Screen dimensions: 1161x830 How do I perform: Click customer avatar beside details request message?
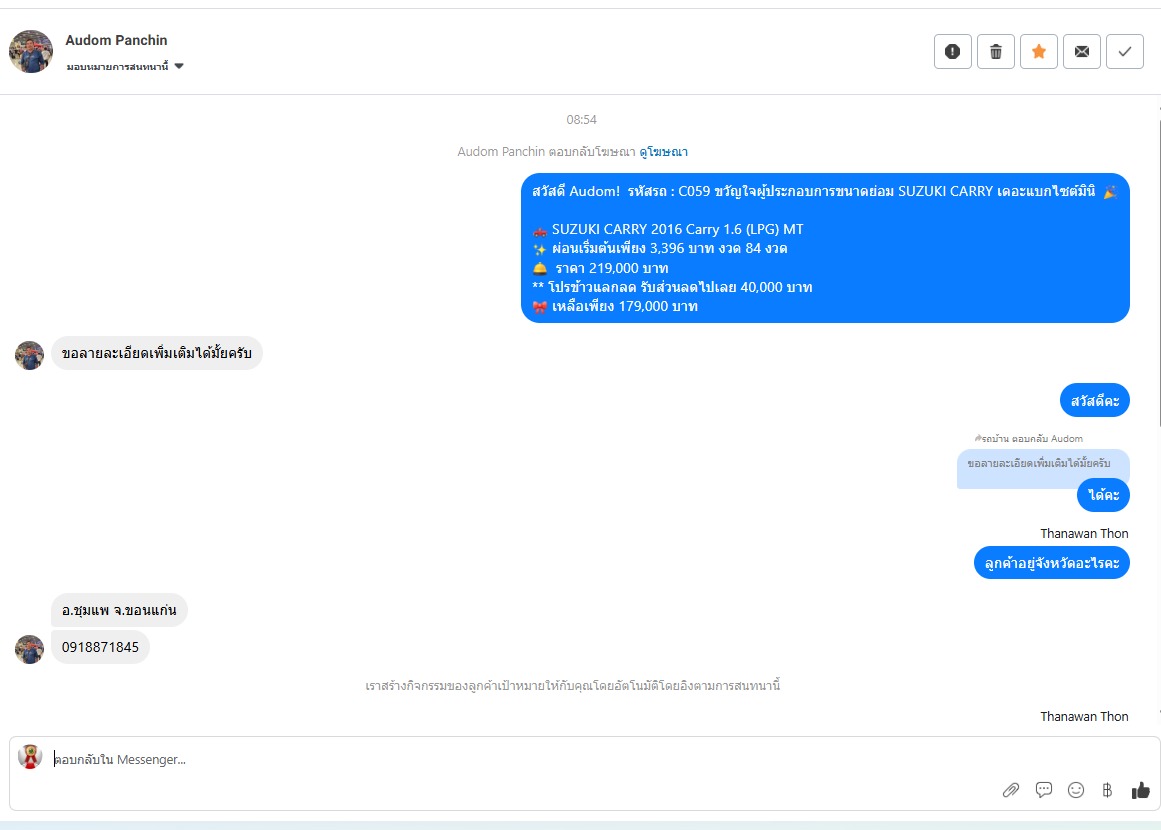[x=30, y=355]
